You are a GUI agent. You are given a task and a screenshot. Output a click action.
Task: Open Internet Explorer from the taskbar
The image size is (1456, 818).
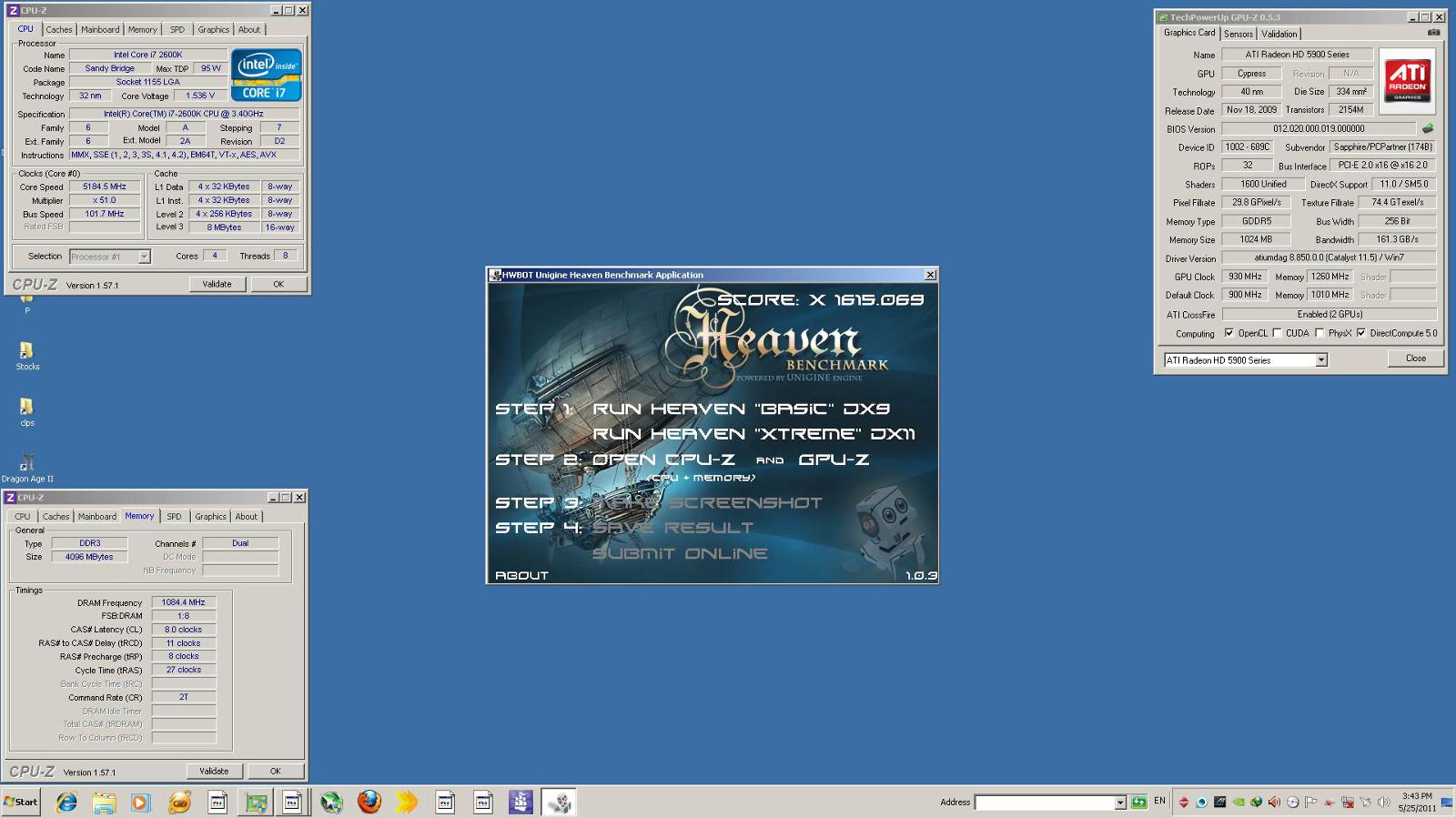click(x=66, y=802)
